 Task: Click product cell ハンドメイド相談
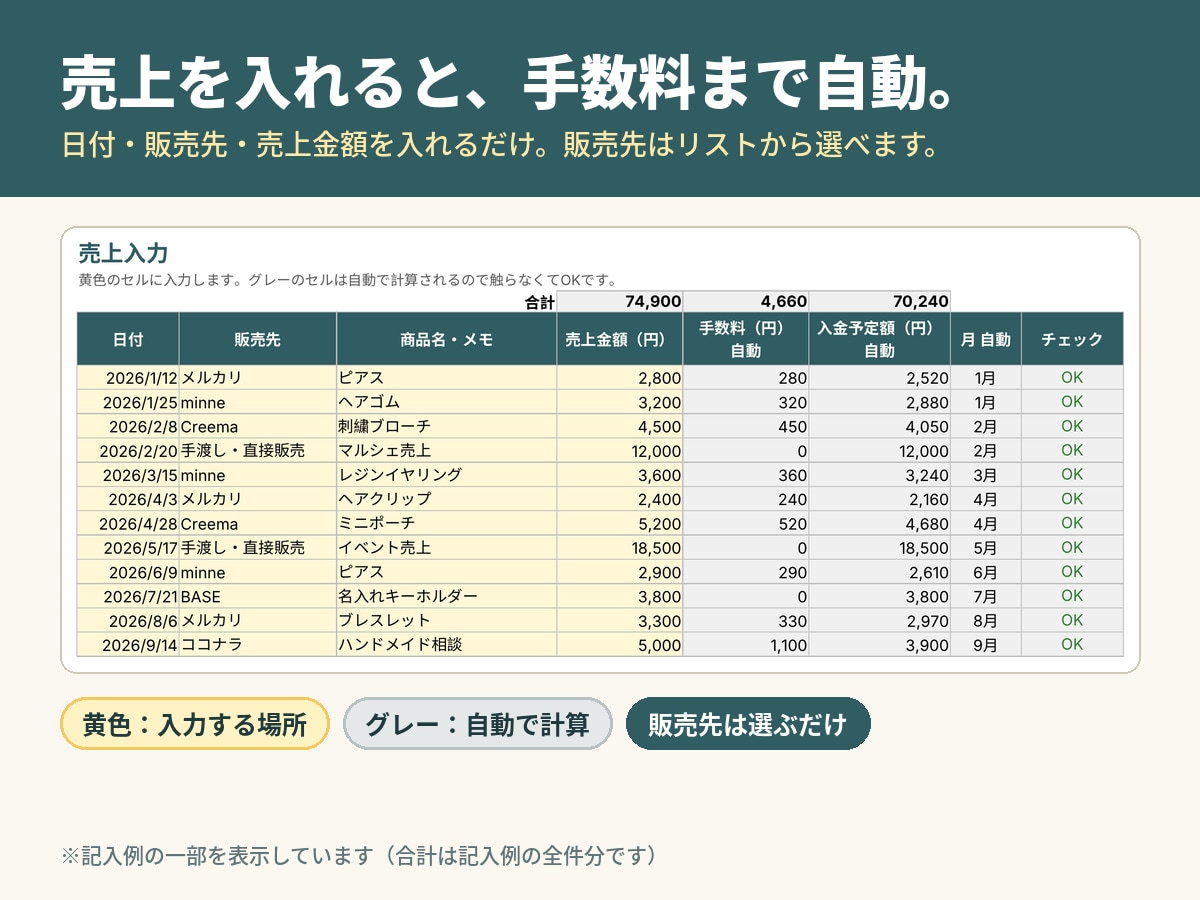[x=447, y=645]
